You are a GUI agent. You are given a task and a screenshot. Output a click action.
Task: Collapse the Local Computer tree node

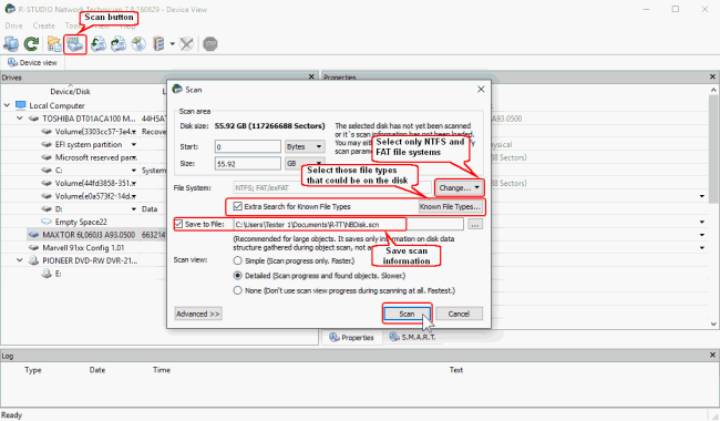7,106
